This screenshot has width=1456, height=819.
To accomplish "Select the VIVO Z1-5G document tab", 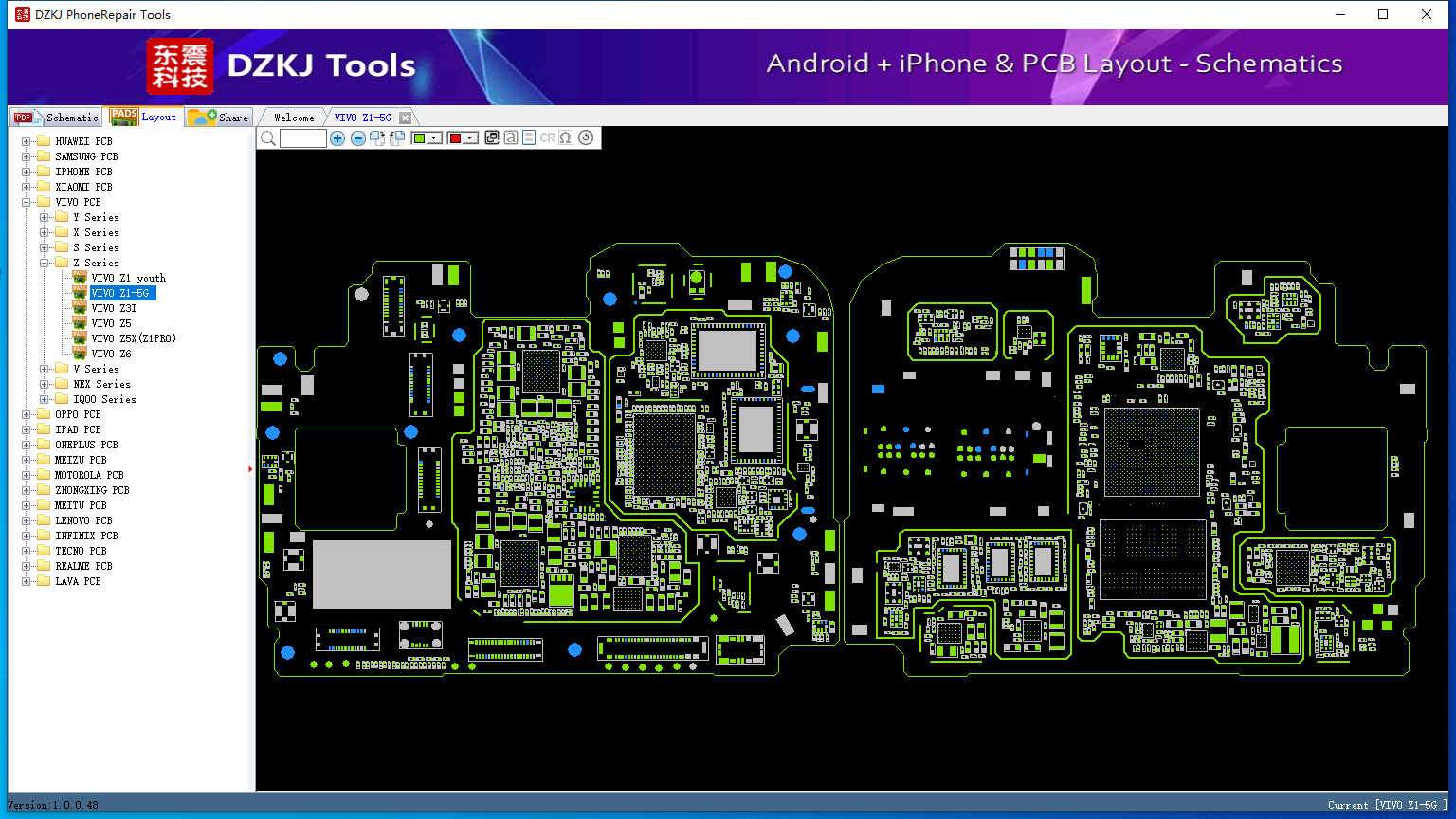I will [x=362, y=118].
